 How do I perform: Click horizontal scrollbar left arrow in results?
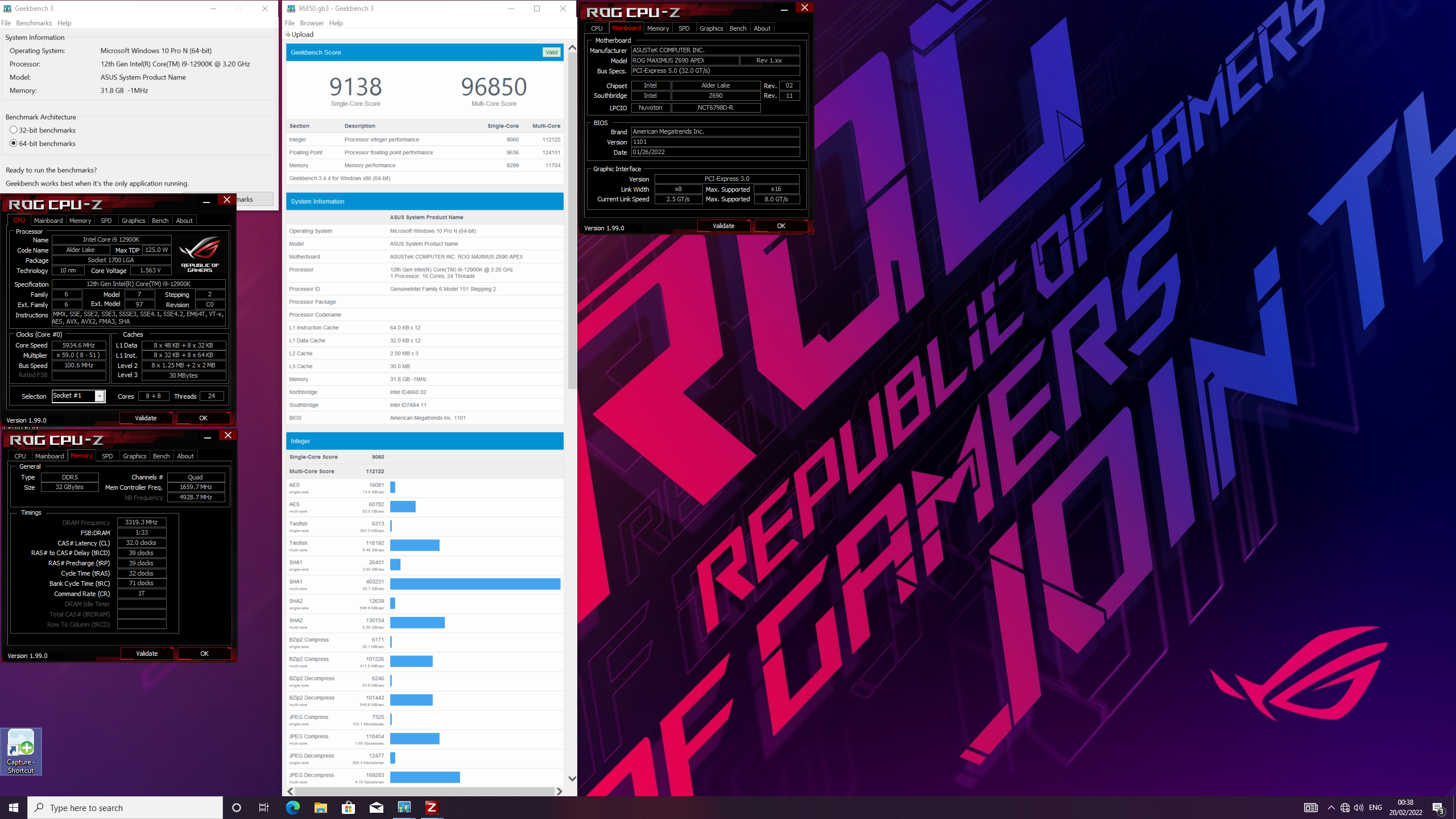[291, 791]
